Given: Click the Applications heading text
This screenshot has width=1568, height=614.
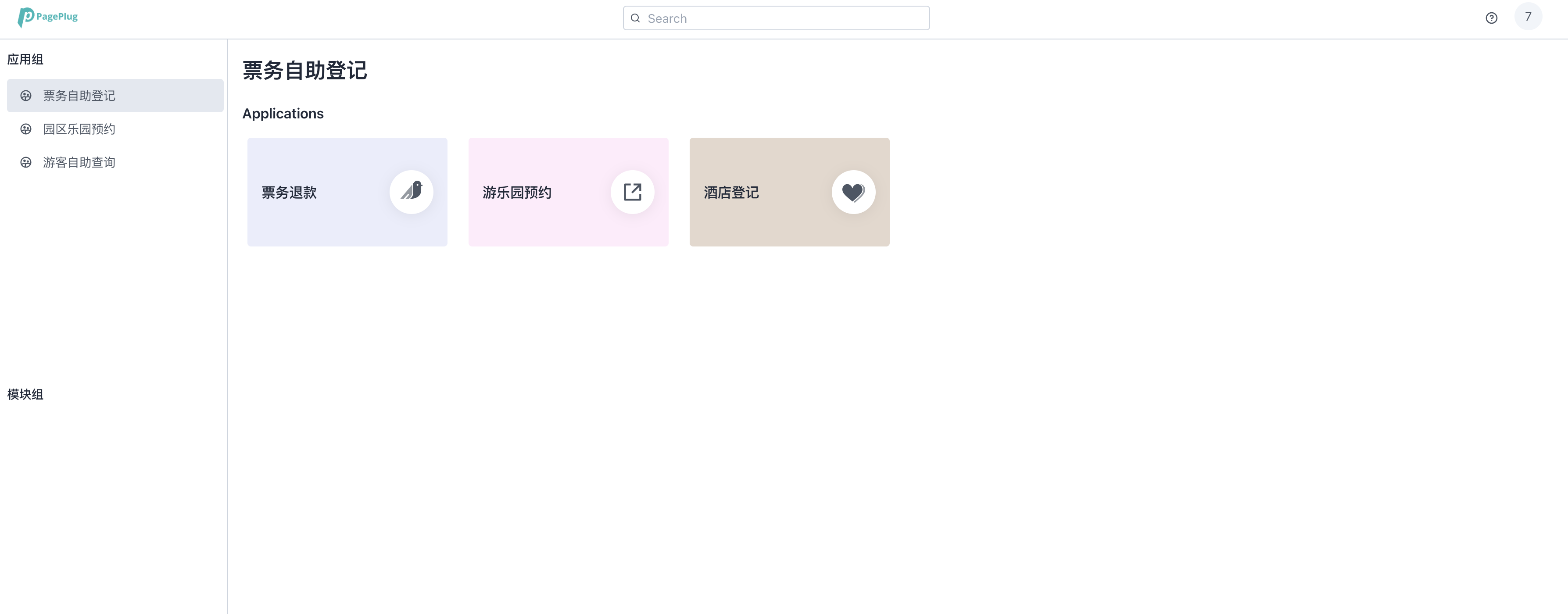Looking at the screenshot, I should tap(283, 114).
